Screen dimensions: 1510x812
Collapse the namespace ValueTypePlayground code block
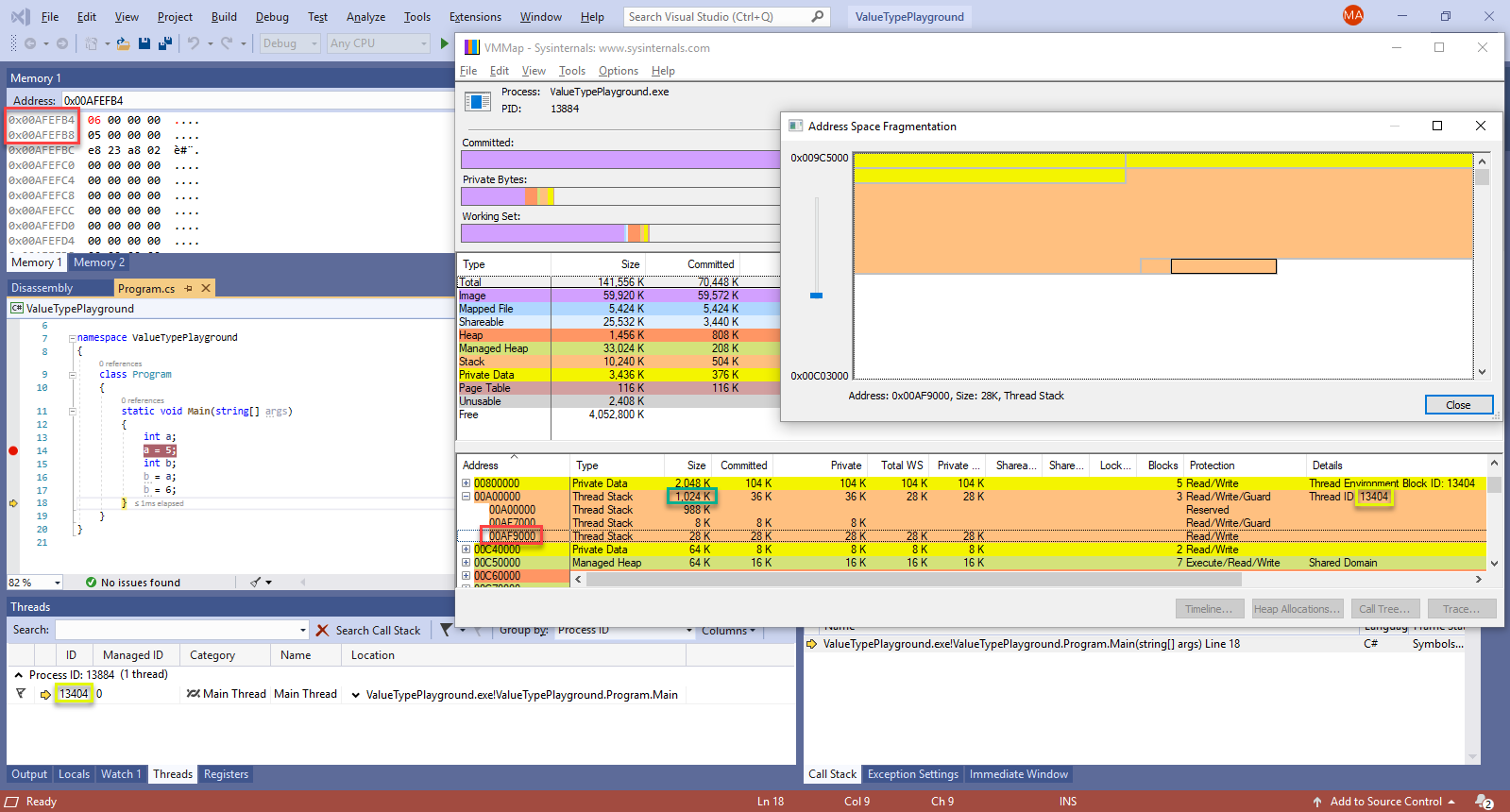(72, 338)
